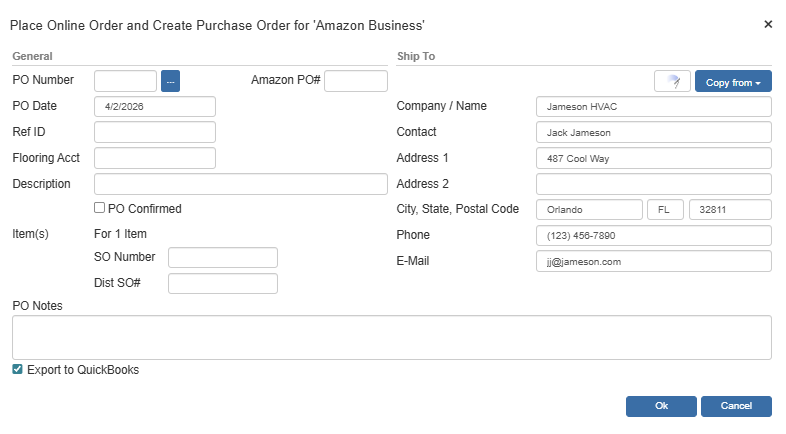Uncheck Export to QuickBooks
786x434 pixels.
(17, 369)
